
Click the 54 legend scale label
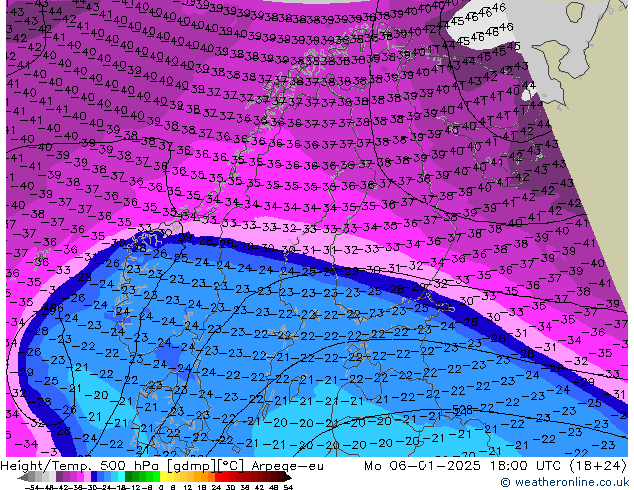[x=288, y=488]
